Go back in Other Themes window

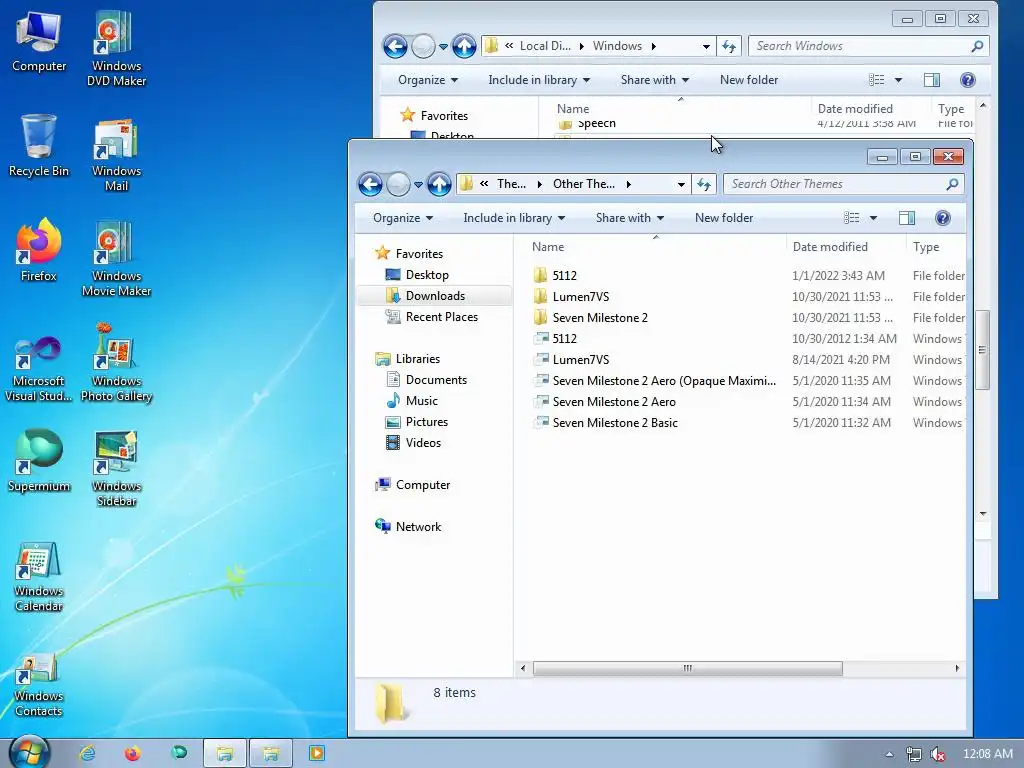click(x=370, y=185)
